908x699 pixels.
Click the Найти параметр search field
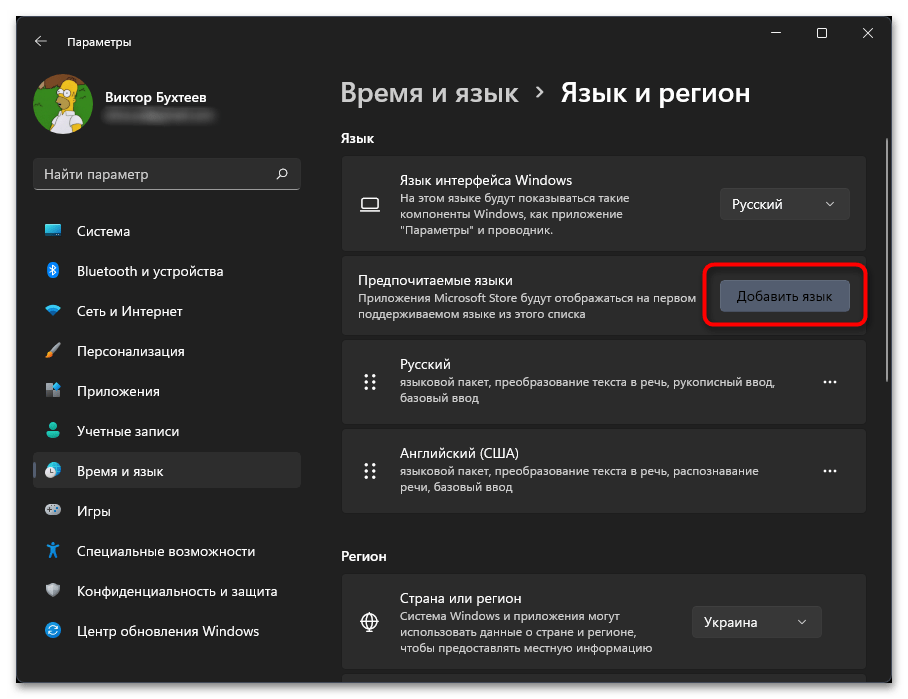(x=167, y=174)
